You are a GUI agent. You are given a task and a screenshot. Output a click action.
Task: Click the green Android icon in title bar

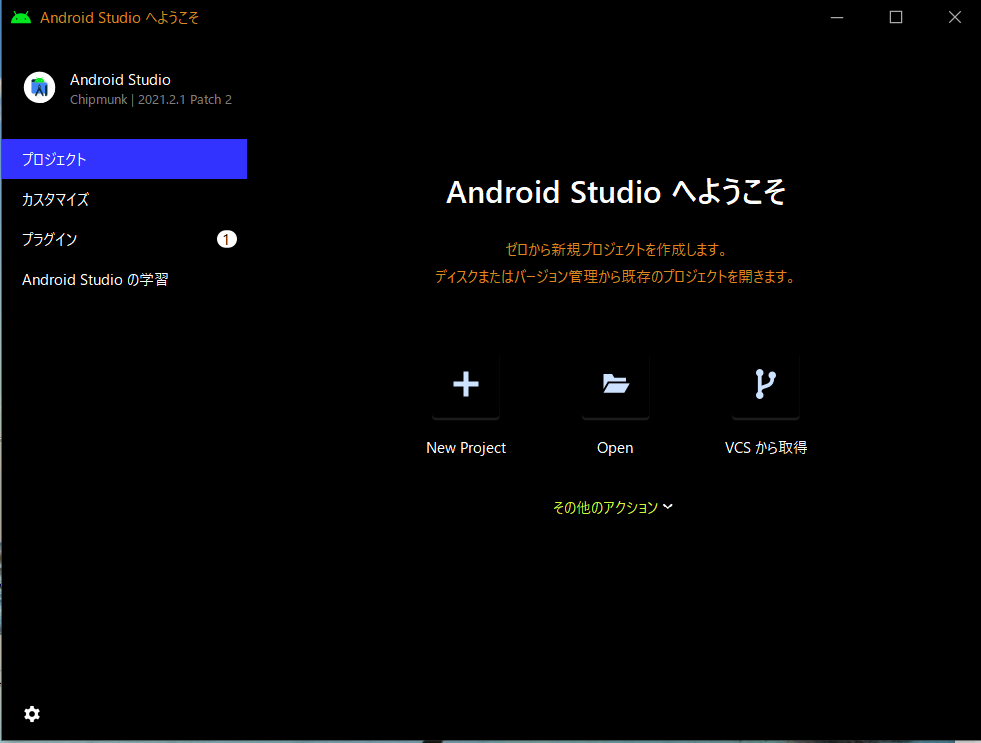coord(21,18)
